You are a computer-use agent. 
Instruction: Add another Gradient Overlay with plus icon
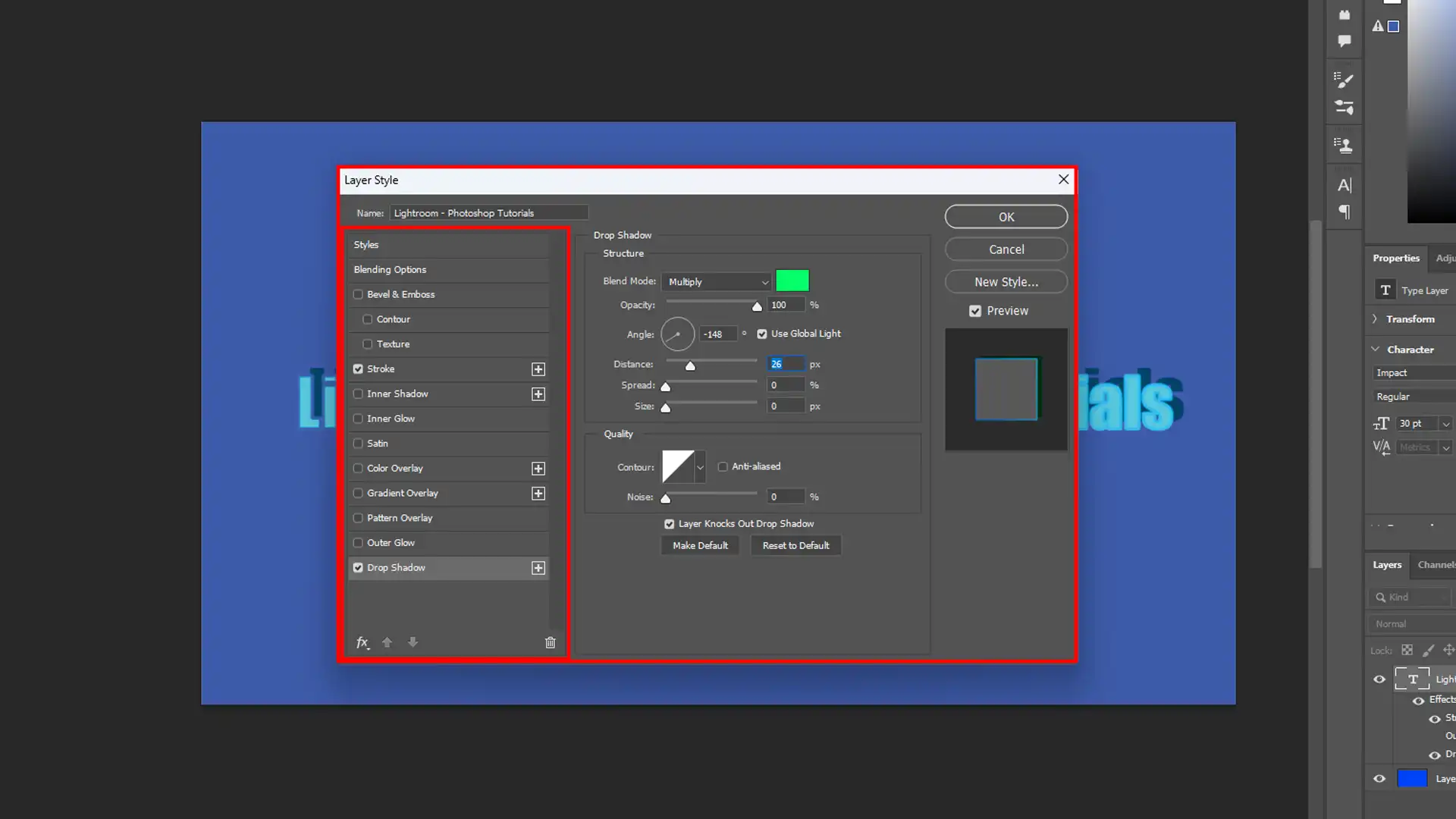point(538,494)
